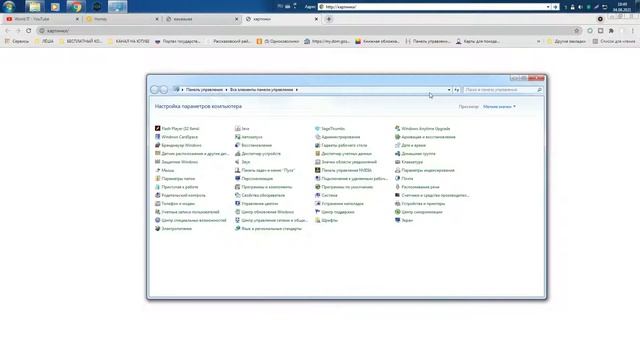The height and width of the screenshot is (360, 640).
Task: Open Windows Explorer from taskbar
Action: [34, 7]
